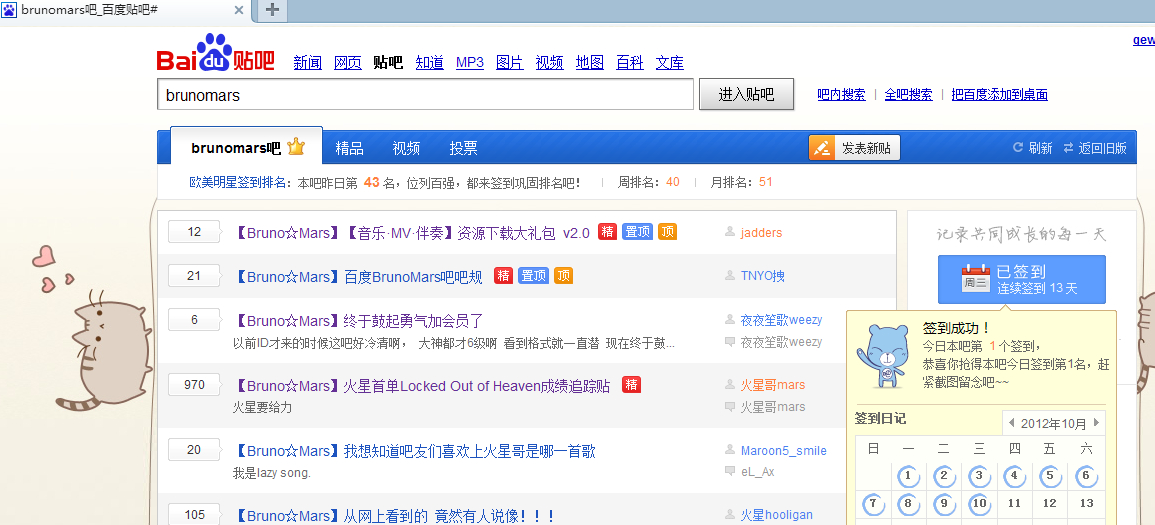Viewport: 1155px width, 525px height.
Task: Click the switch arrows icon beside 返回旧版
Action: (1068, 148)
